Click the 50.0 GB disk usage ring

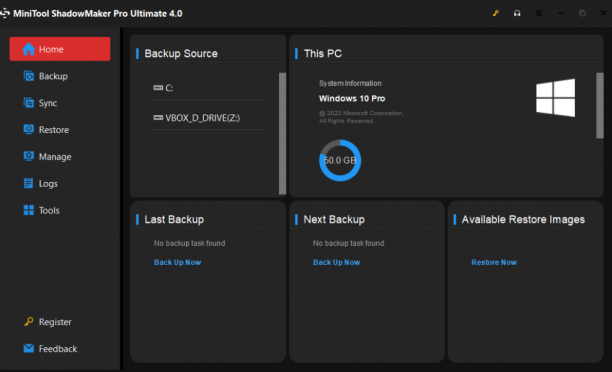(x=340, y=160)
